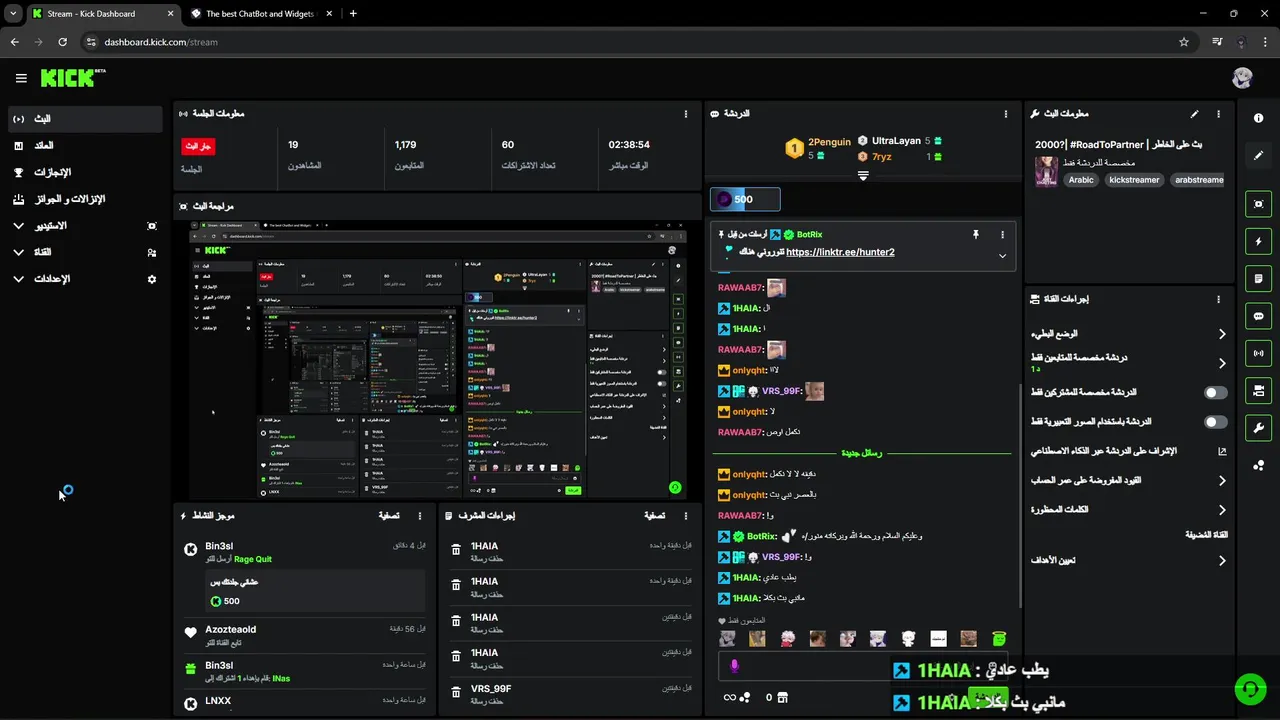Open options menu of the معلومات الجلسة panel
The height and width of the screenshot is (720, 1280).
(685, 114)
